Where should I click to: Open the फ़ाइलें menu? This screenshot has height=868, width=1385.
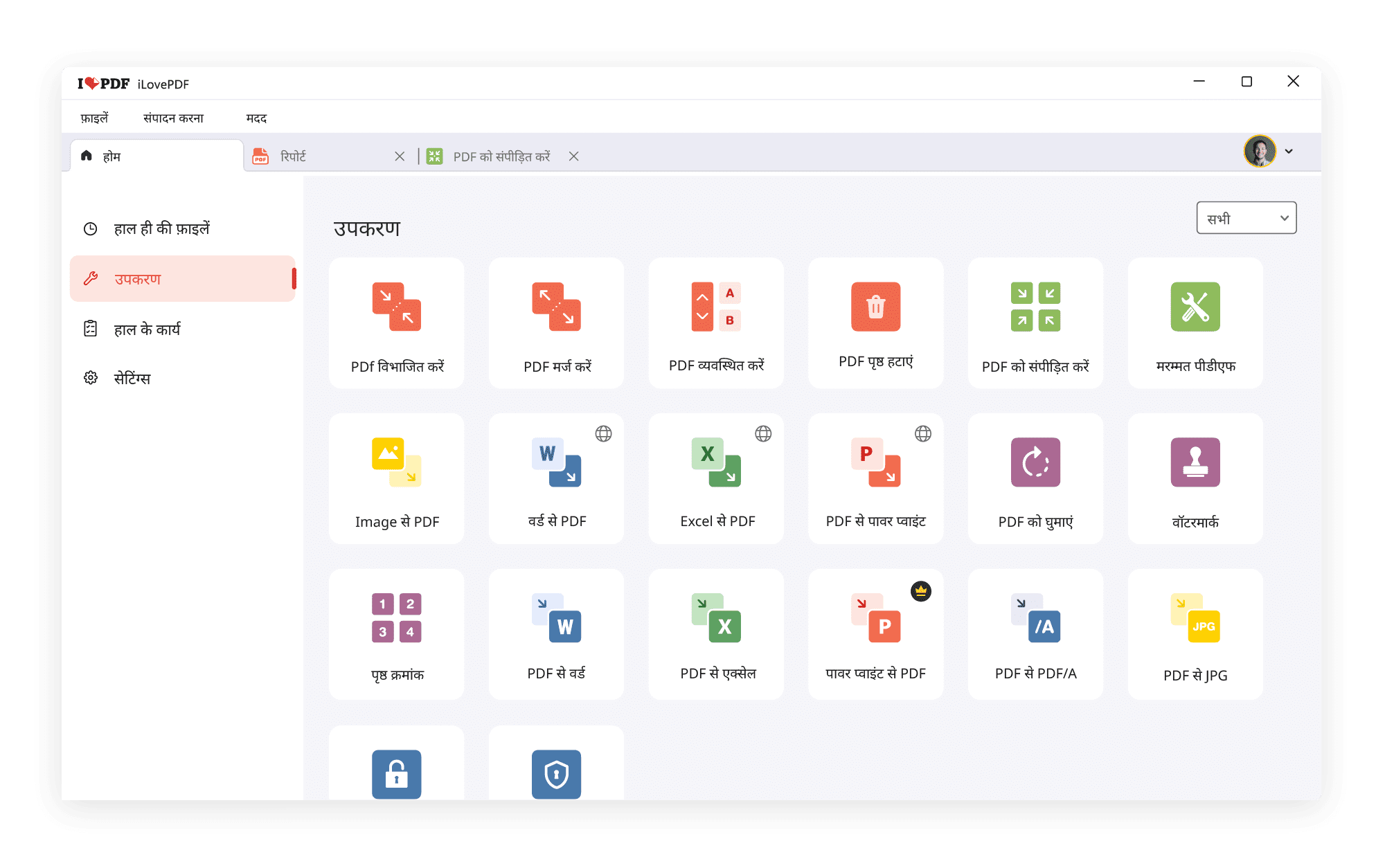coord(94,118)
